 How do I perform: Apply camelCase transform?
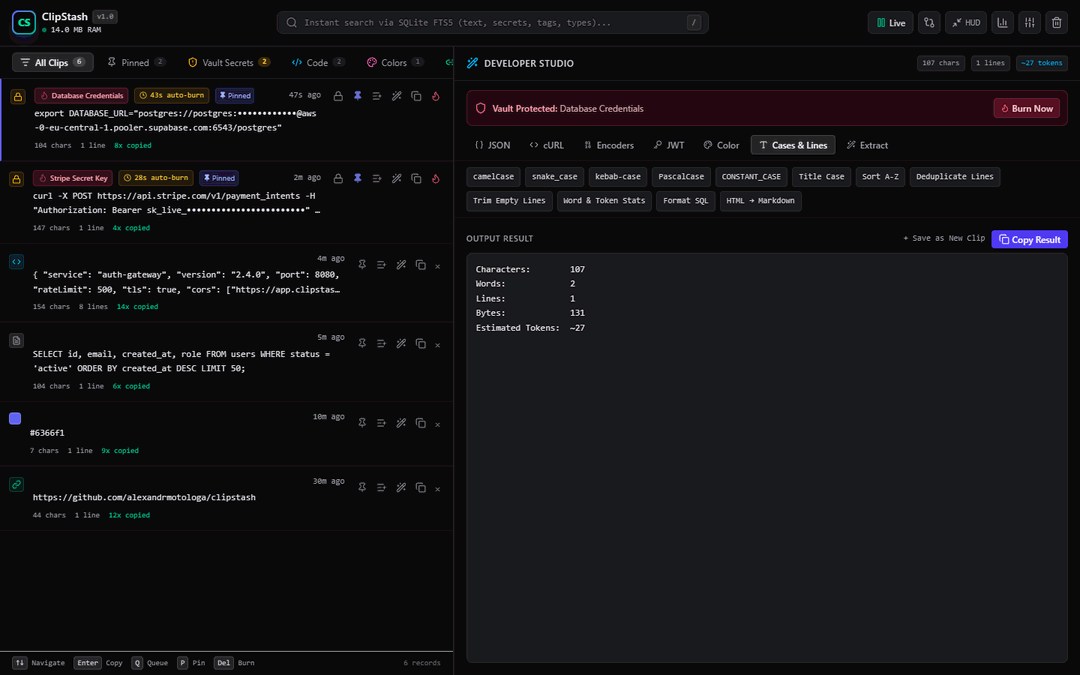pyautogui.click(x=493, y=177)
